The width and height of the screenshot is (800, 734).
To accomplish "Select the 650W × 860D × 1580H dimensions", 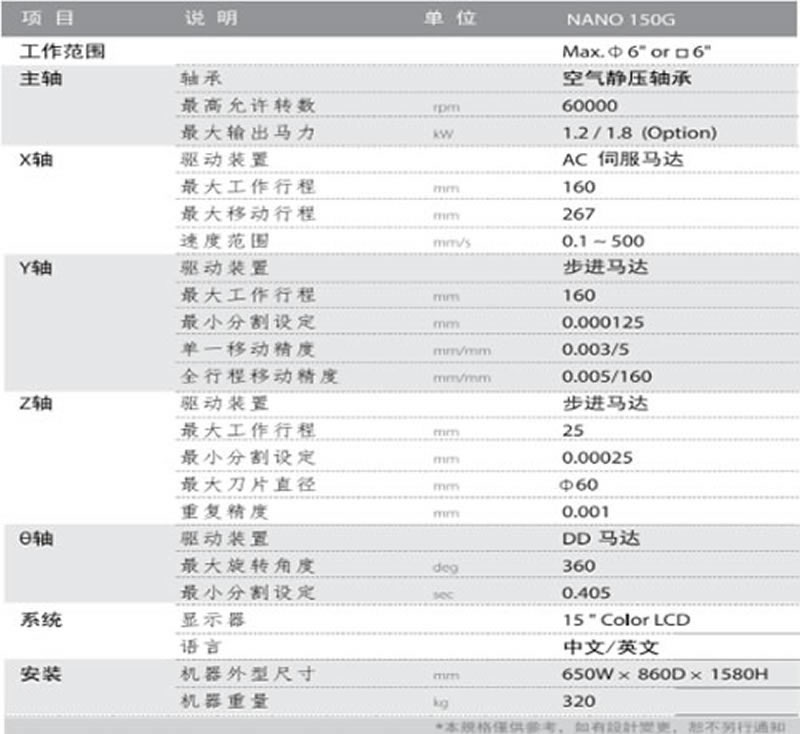I will [x=665, y=674].
